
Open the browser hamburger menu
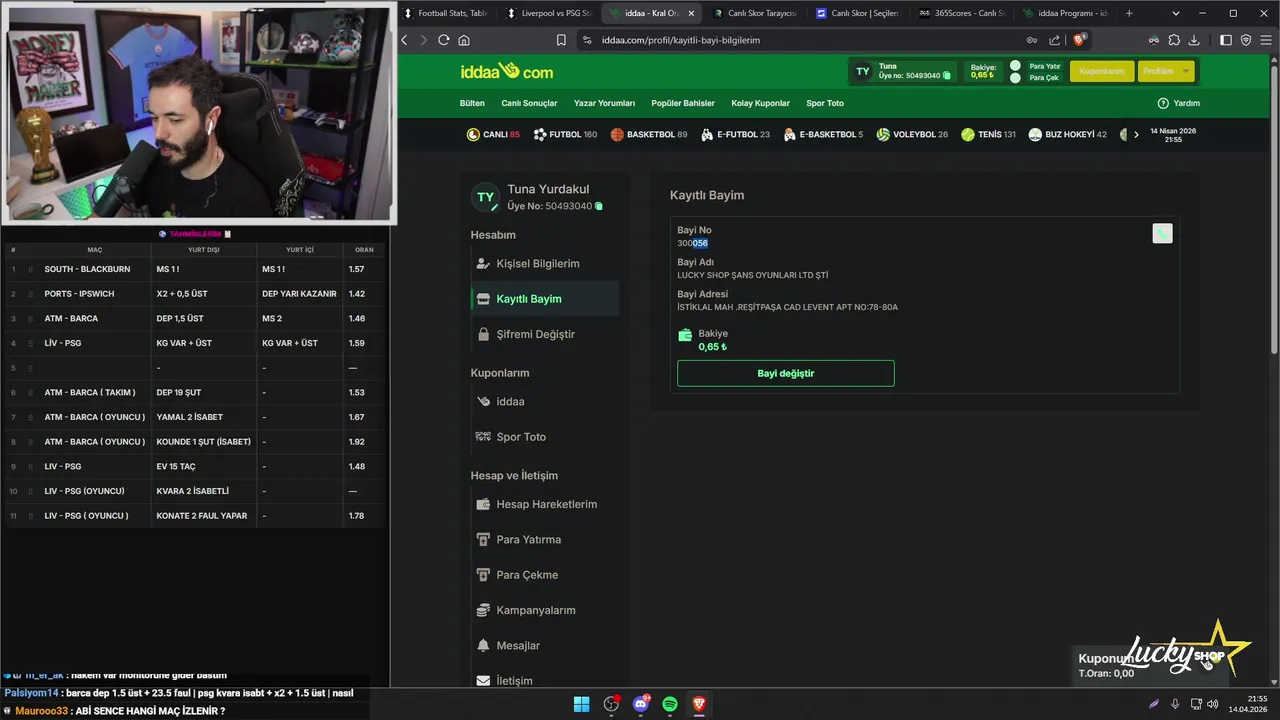click(x=1265, y=40)
